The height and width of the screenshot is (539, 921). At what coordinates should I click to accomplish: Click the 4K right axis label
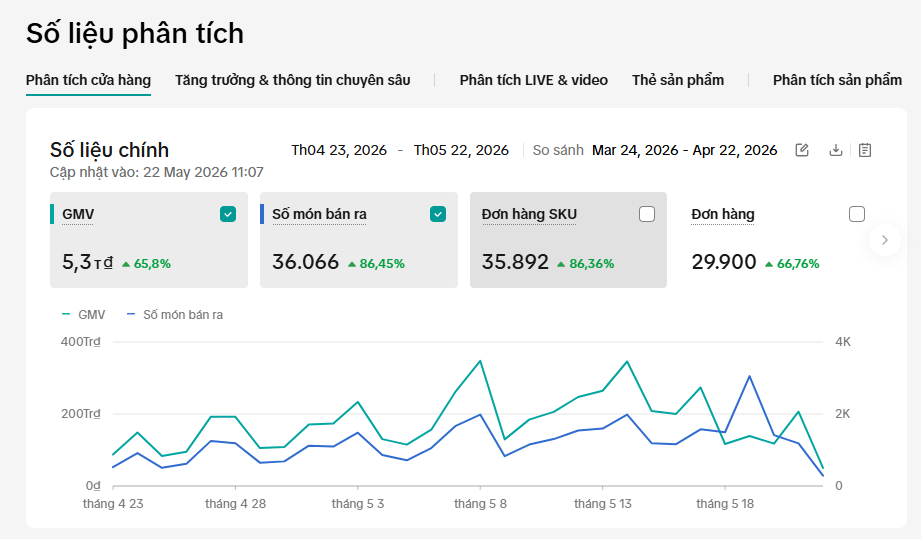pos(843,342)
